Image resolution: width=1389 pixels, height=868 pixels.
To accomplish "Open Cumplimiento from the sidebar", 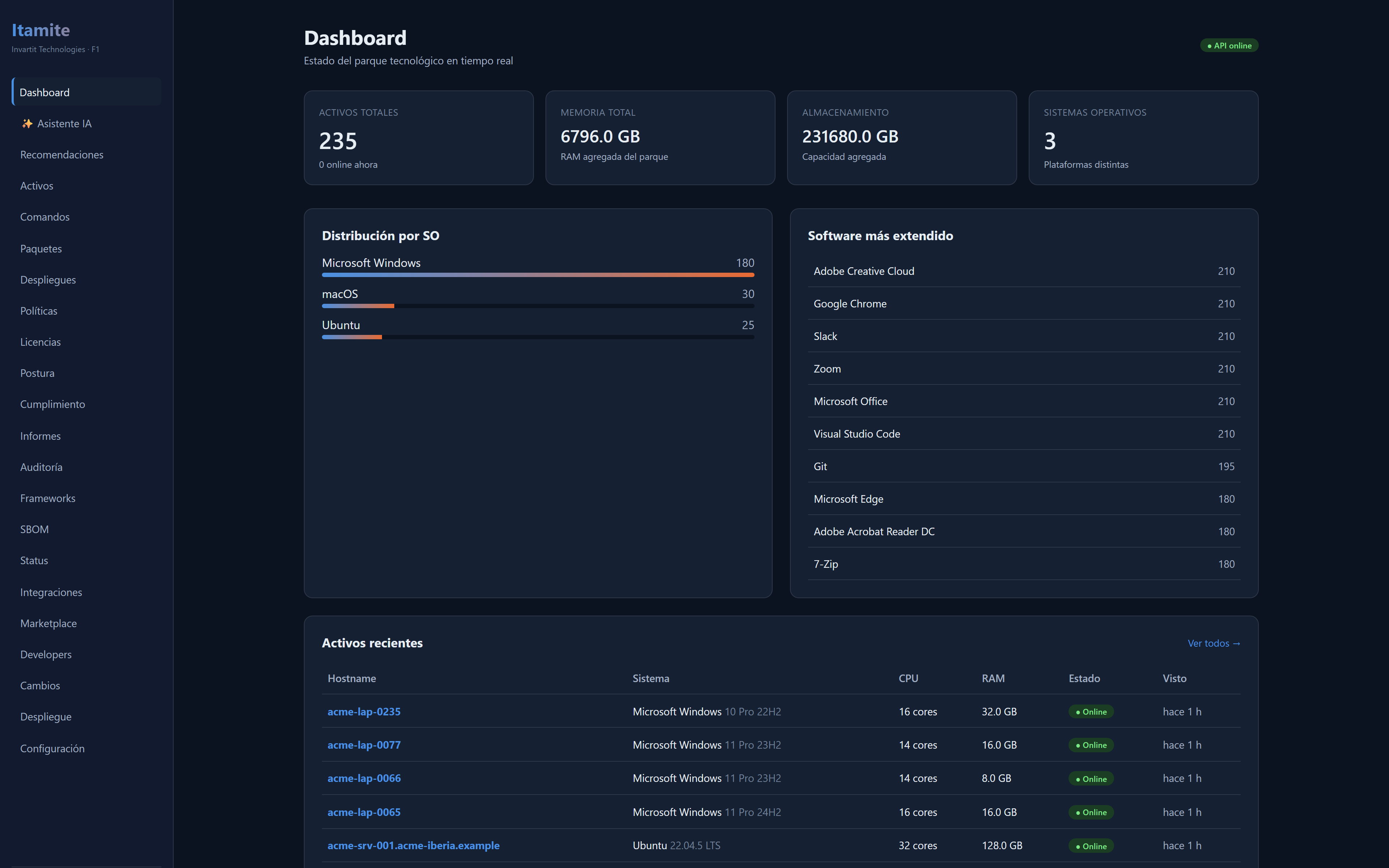I will pos(52,404).
